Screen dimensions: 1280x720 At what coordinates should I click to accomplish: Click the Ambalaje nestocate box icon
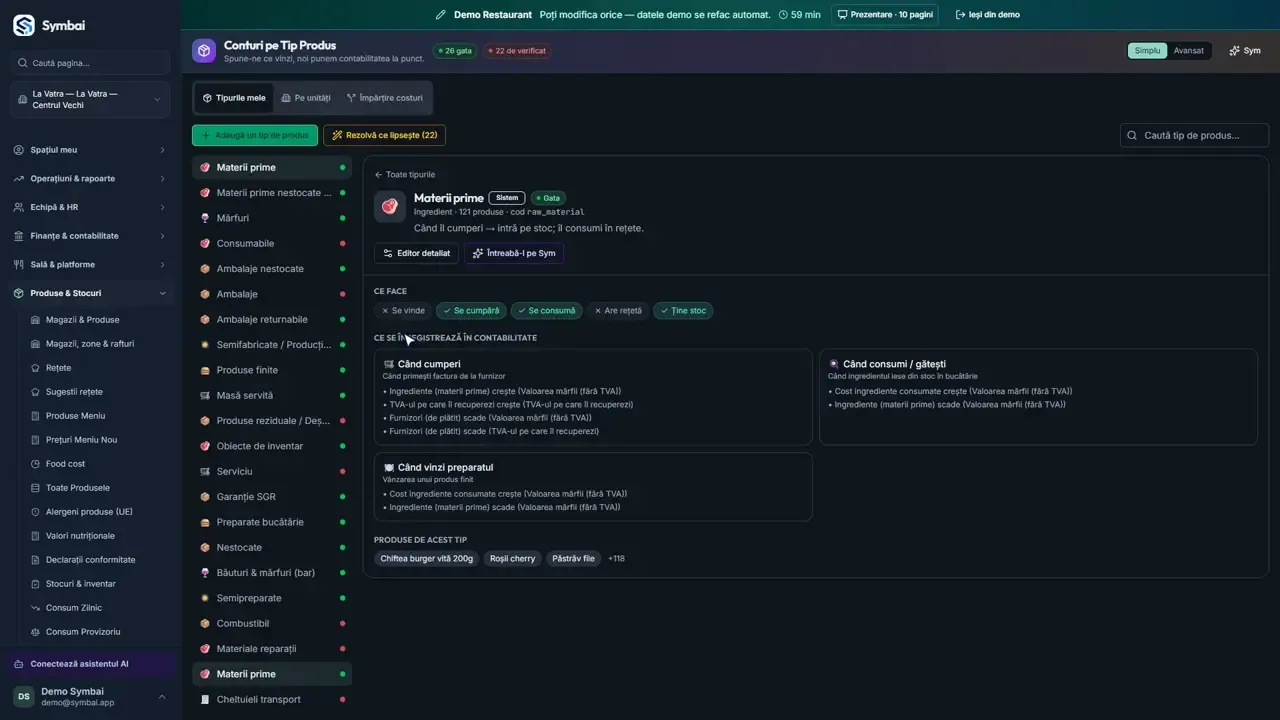[x=205, y=269]
